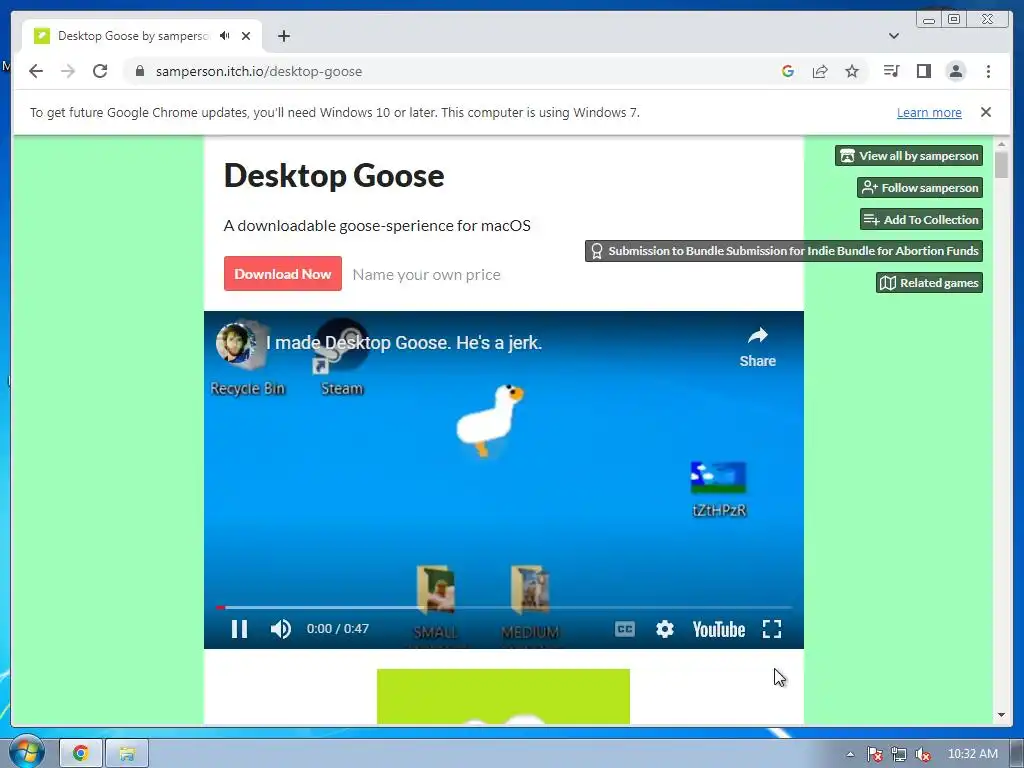Open the video settings gear
The image size is (1024, 768).
(664, 629)
